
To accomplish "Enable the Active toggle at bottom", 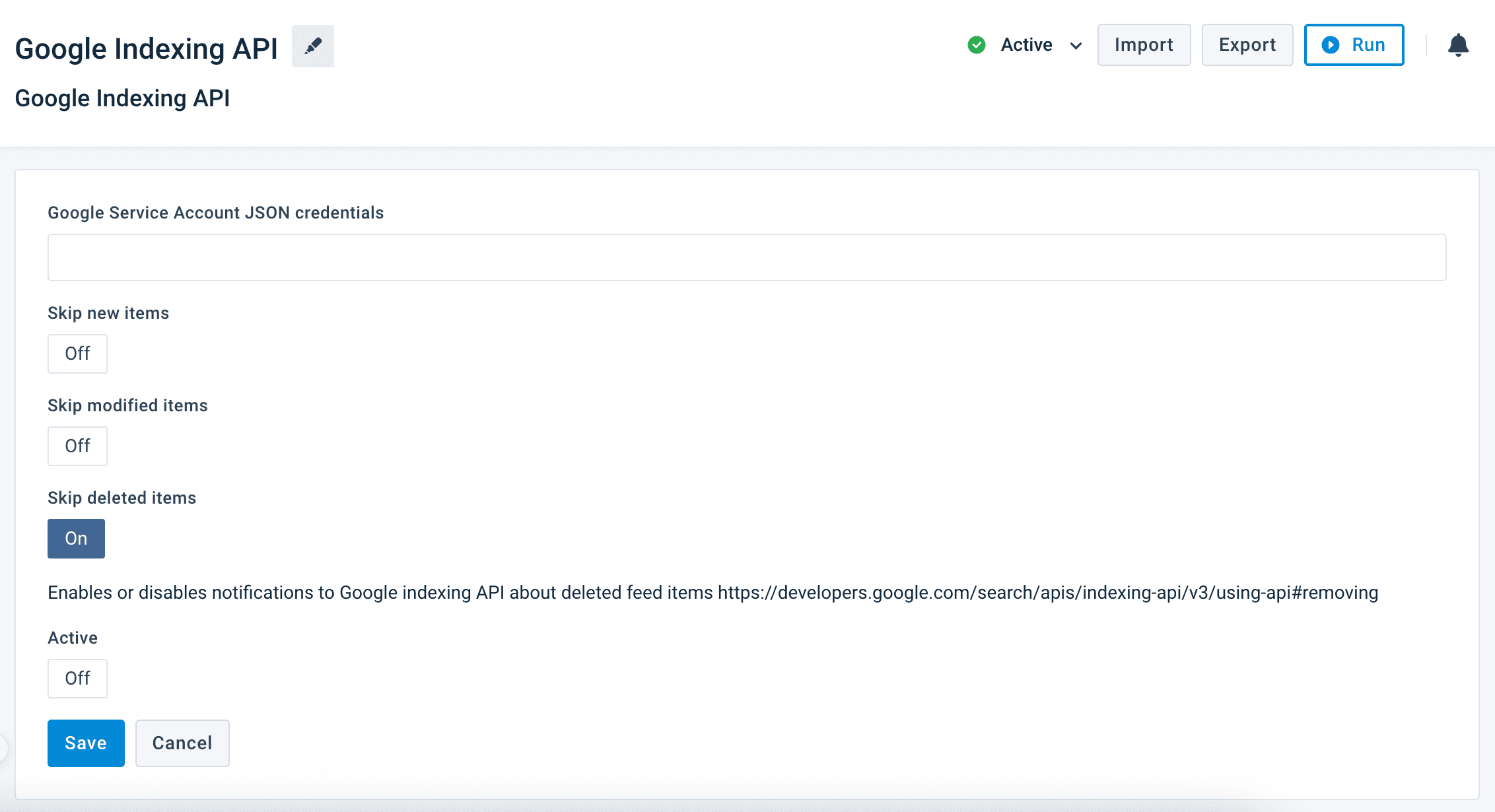I will (x=77, y=679).
